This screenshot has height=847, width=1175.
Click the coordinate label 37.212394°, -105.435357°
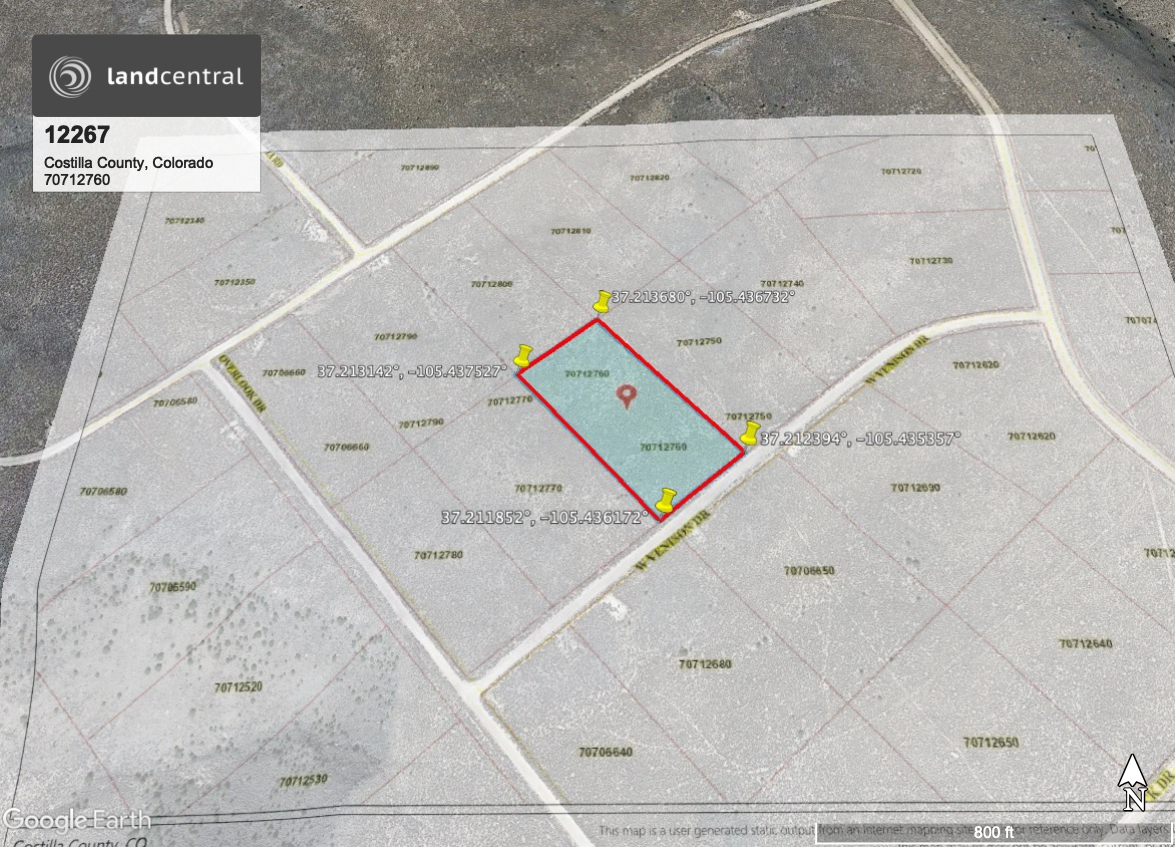click(x=860, y=438)
